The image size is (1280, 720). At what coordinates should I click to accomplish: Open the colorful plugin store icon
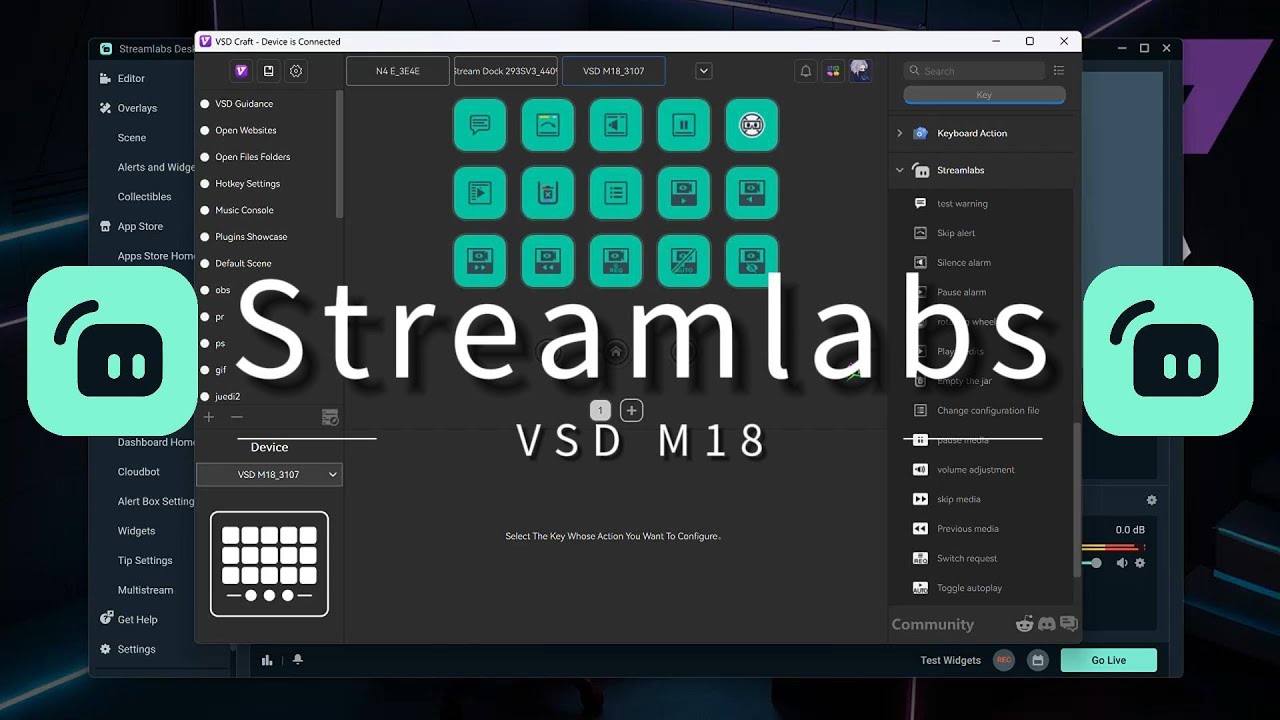click(833, 71)
